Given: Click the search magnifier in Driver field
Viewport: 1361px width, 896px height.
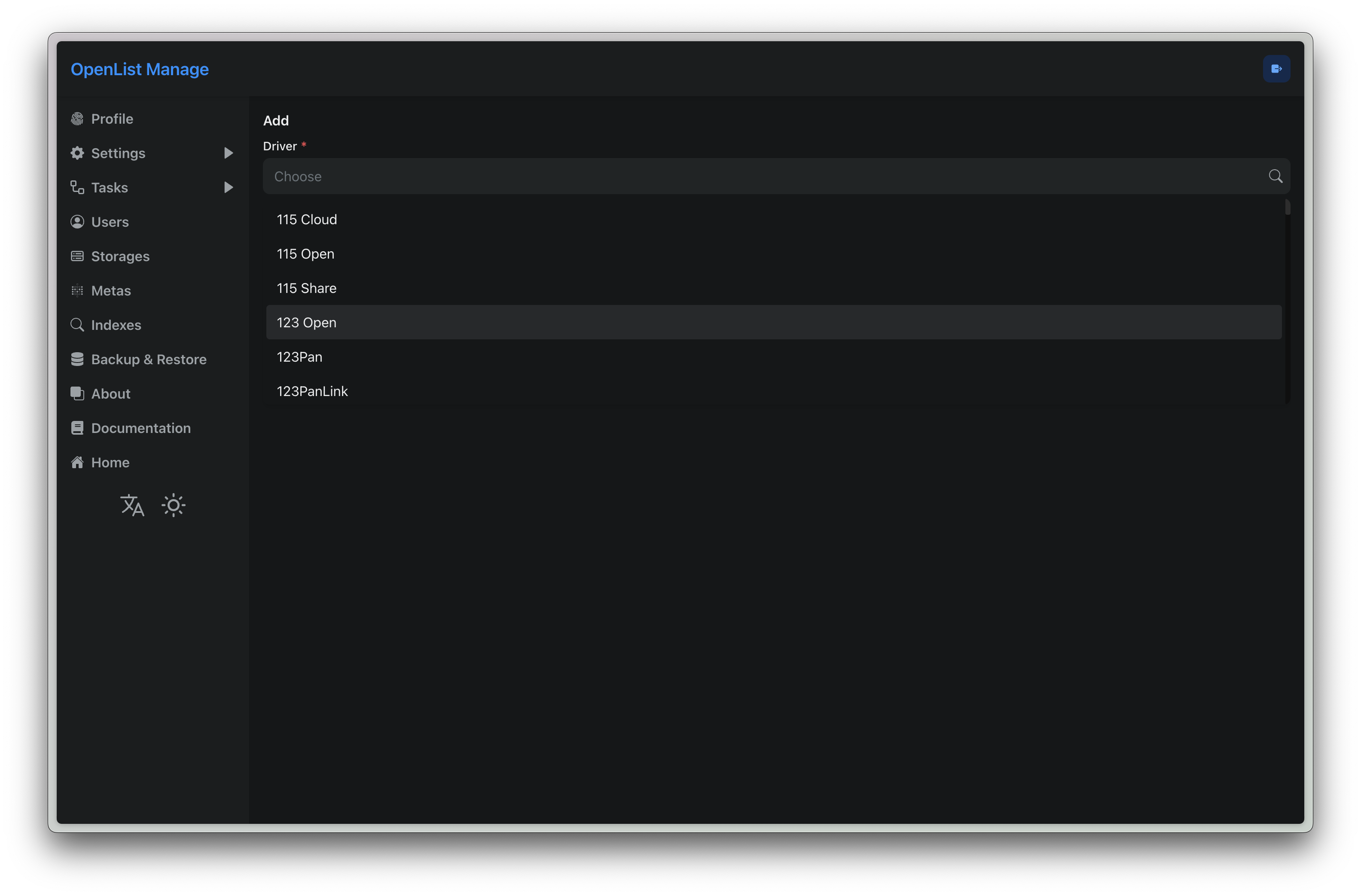Looking at the screenshot, I should (1275, 176).
